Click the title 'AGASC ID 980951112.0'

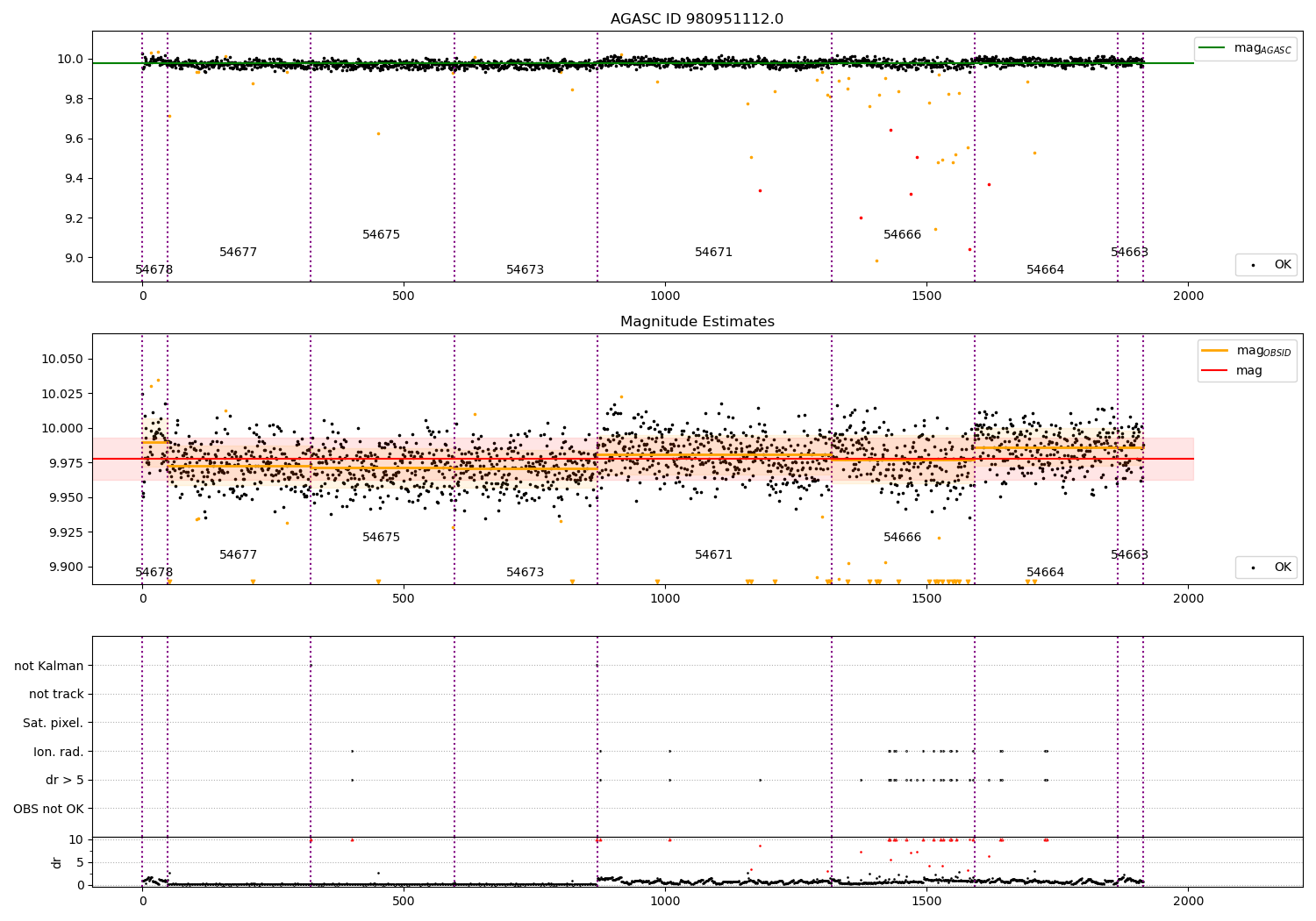[x=697, y=19]
